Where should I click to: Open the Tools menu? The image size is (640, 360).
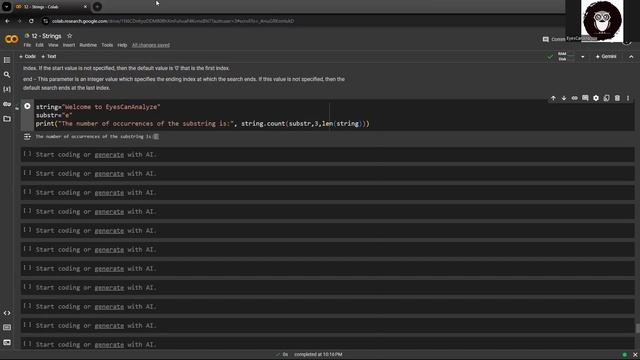[x=107, y=45]
